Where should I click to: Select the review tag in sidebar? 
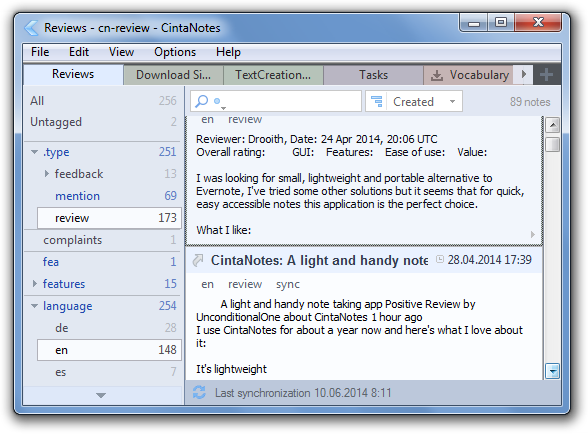point(109,218)
